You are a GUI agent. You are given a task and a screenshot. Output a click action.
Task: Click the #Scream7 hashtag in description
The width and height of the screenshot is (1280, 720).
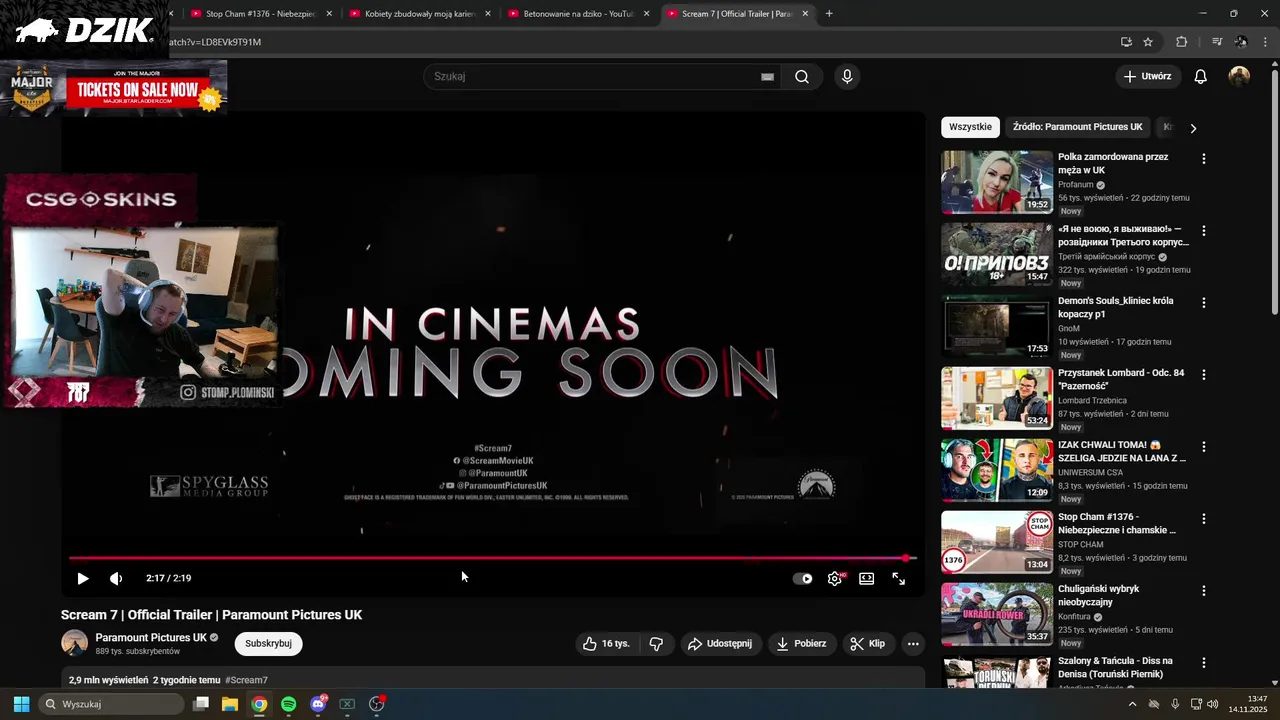click(x=246, y=680)
